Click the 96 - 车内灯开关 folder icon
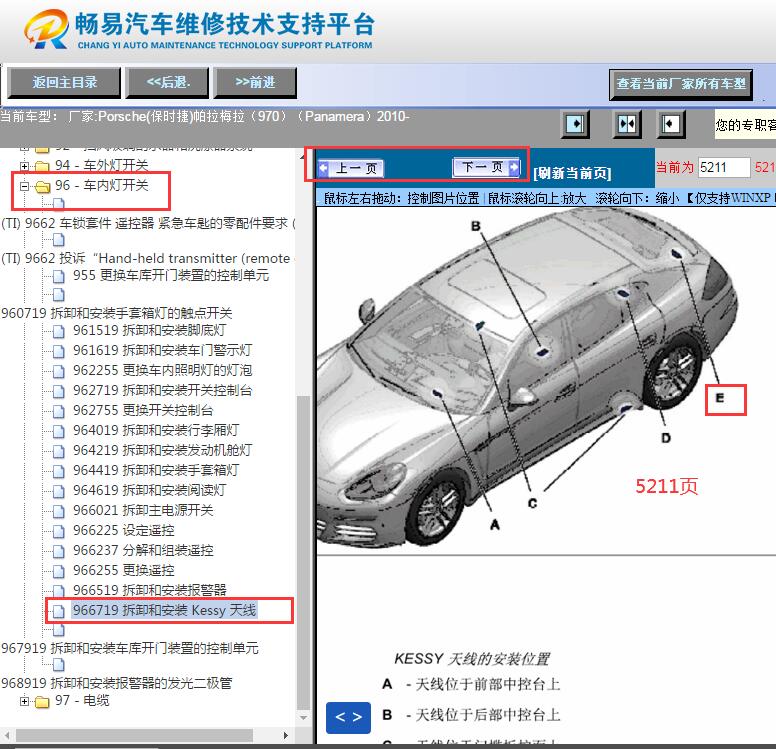Viewport: 776px width, 749px height. (42, 186)
